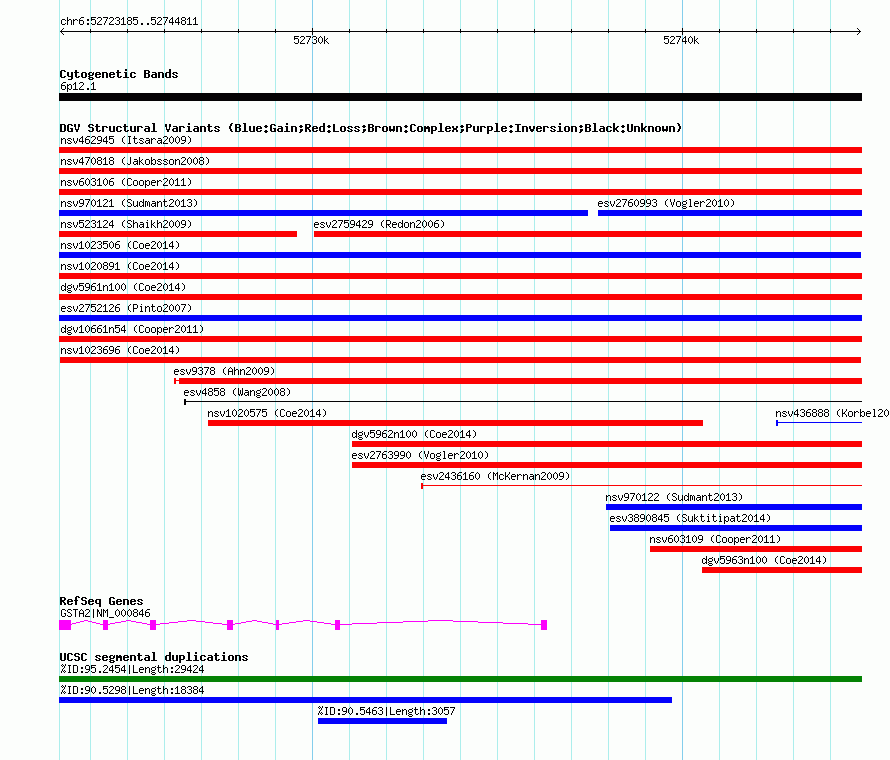
Task: Click the %ID:90.5463|Length:3057 duplication label
Action: pos(387,711)
